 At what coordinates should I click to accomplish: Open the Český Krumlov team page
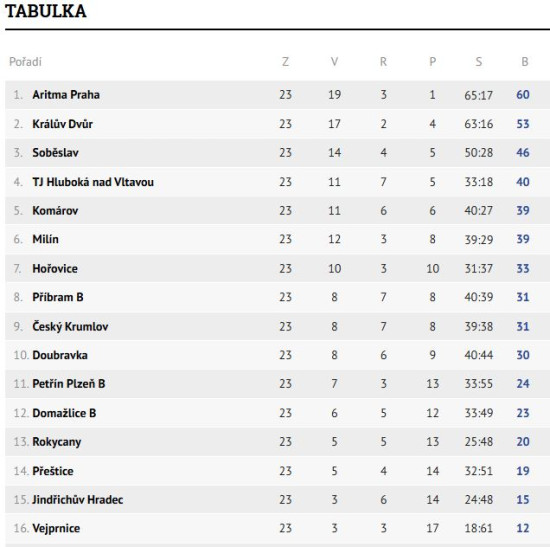pos(70,327)
